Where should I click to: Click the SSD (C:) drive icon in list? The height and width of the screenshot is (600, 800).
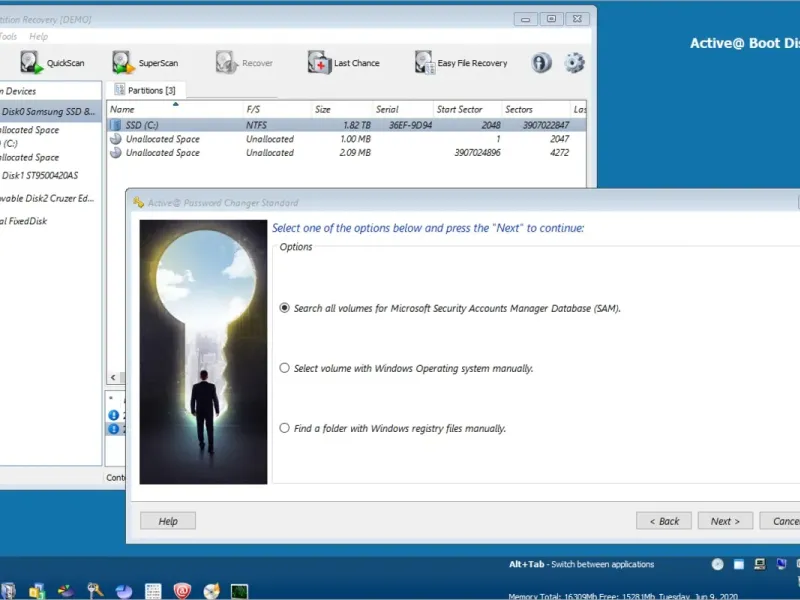coord(116,125)
